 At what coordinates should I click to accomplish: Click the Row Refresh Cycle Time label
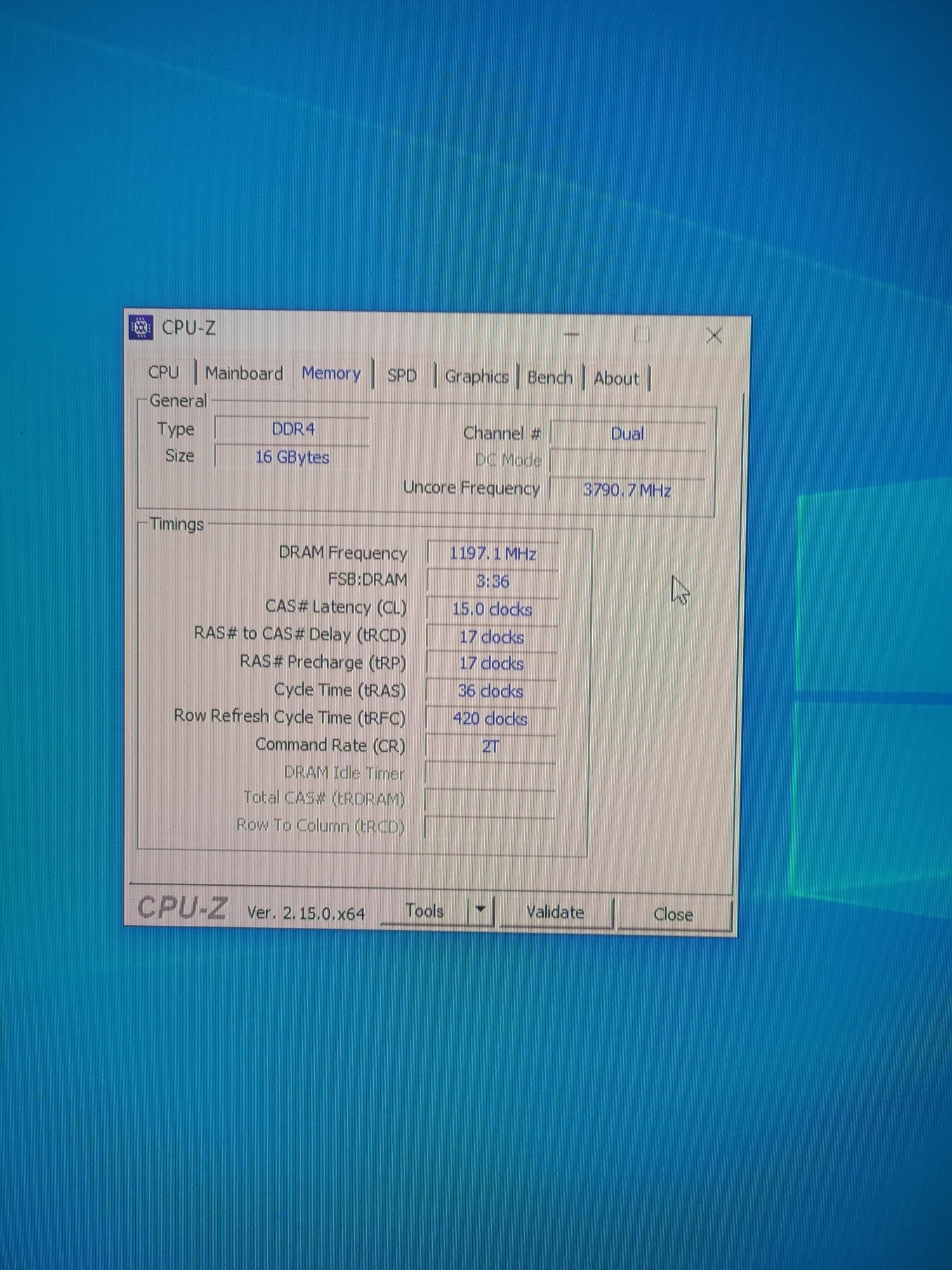click(x=289, y=717)
